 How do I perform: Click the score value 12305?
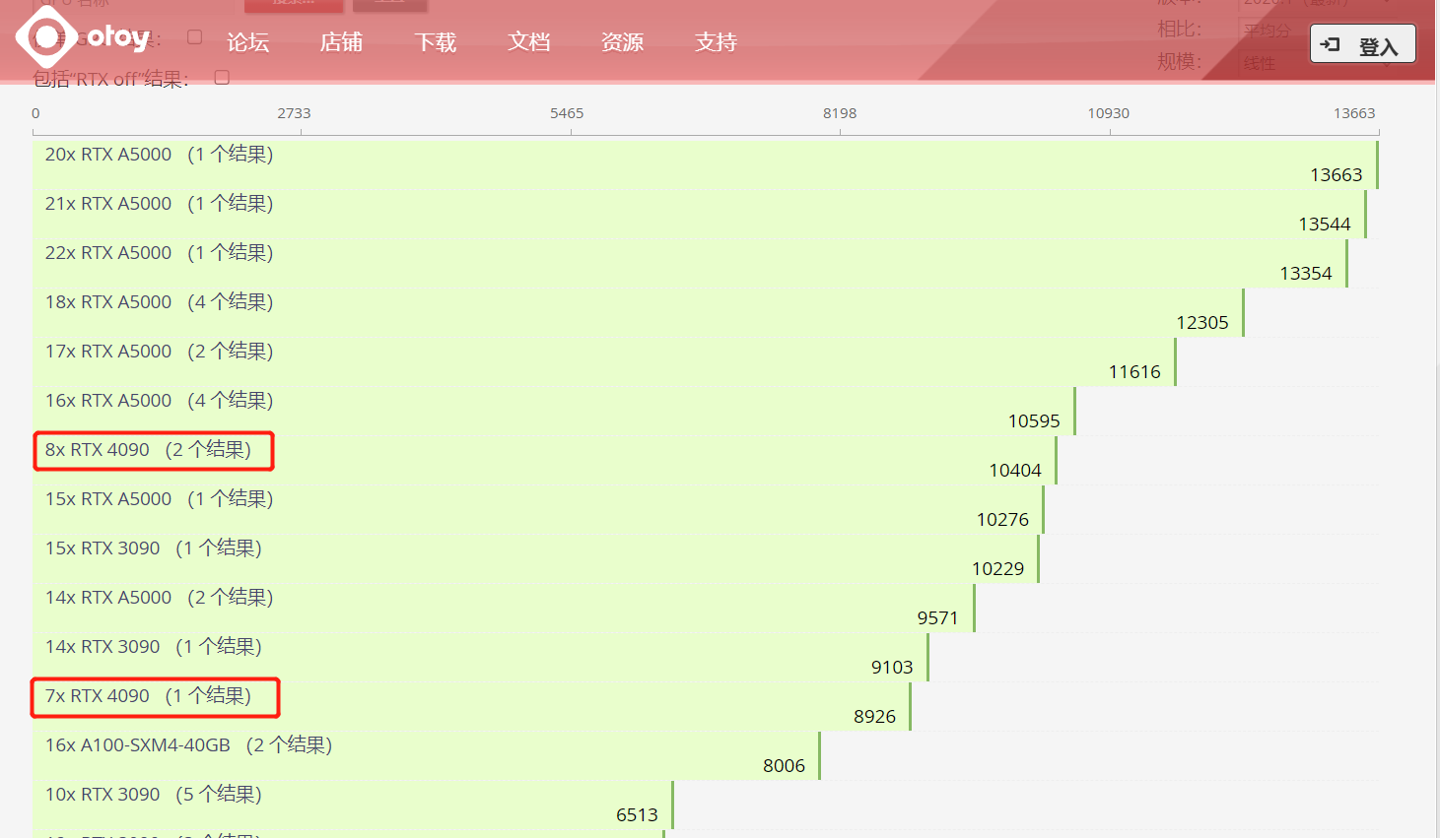(1203, 322)
